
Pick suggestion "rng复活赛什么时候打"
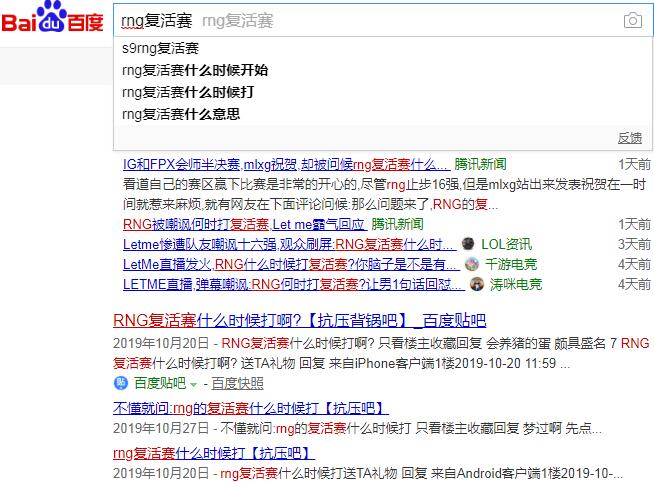point(188,92)
